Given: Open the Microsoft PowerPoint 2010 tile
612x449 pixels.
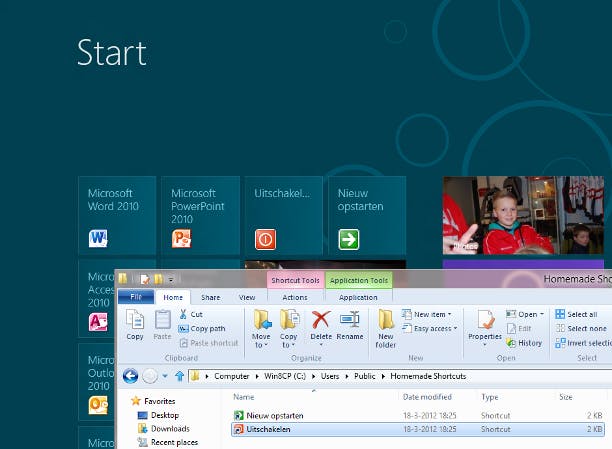Looking at the screenshot, I should tap(201, 216).
